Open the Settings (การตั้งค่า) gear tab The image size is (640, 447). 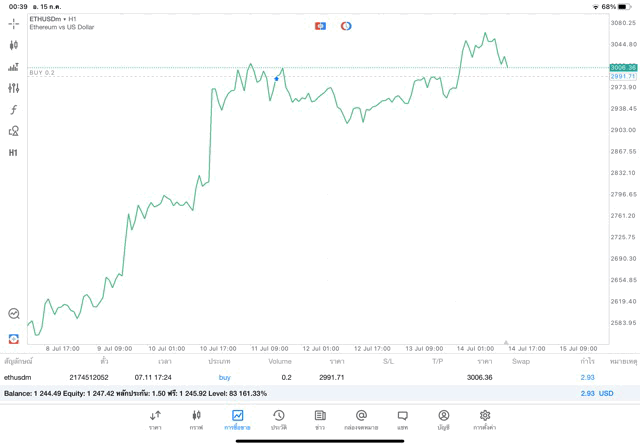click(x=485, y=419)
